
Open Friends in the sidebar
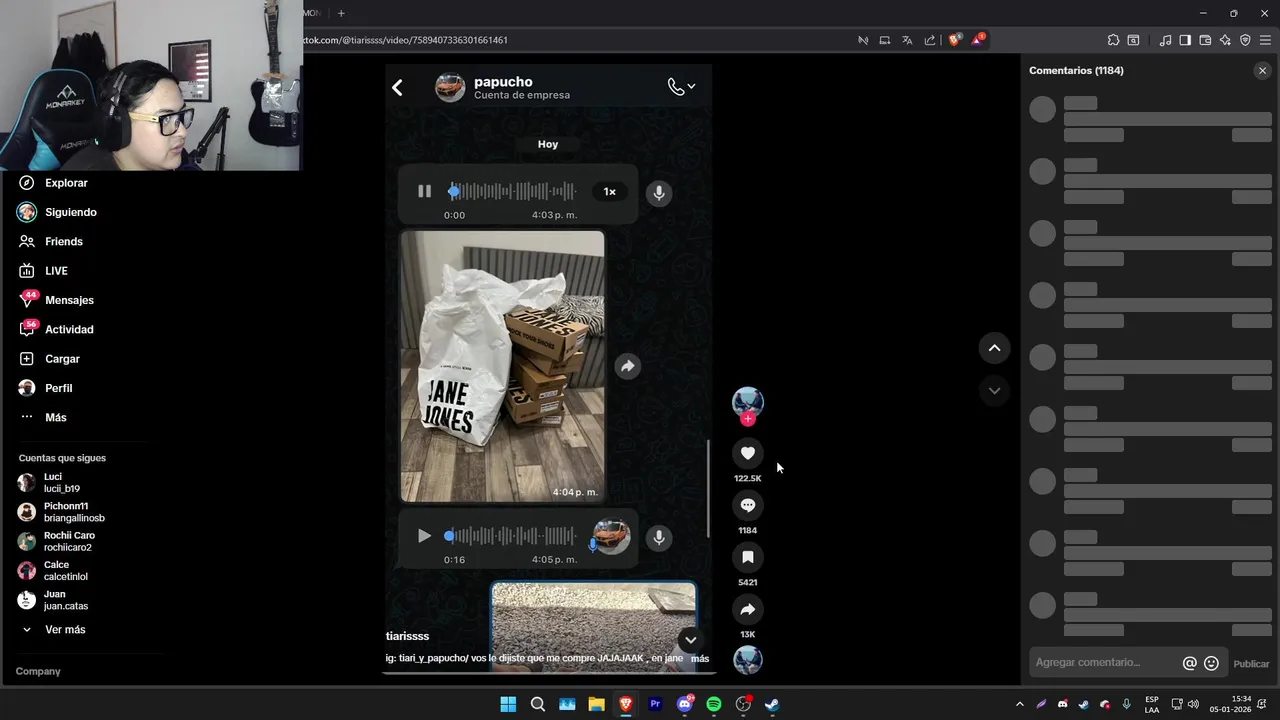coord(63,241)
